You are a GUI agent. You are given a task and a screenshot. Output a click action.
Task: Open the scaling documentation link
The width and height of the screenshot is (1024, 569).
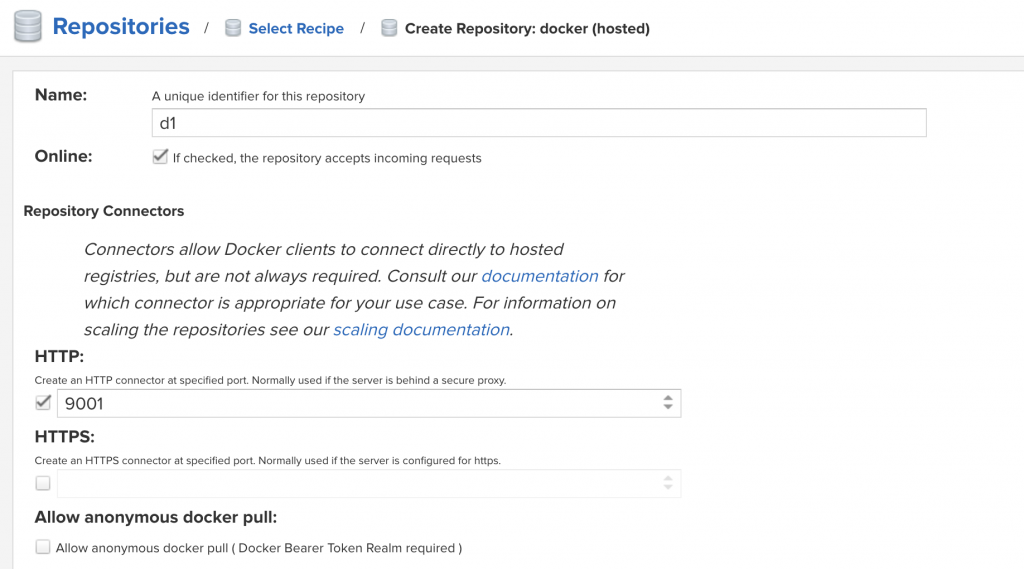point(421,330)
